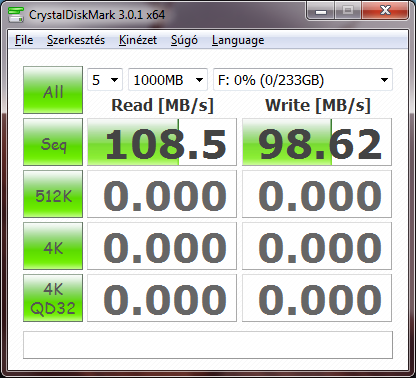The width and height of the screenshot is (416, 378).
Task: Click the Write [MB/s] column header
Action: 318,105
